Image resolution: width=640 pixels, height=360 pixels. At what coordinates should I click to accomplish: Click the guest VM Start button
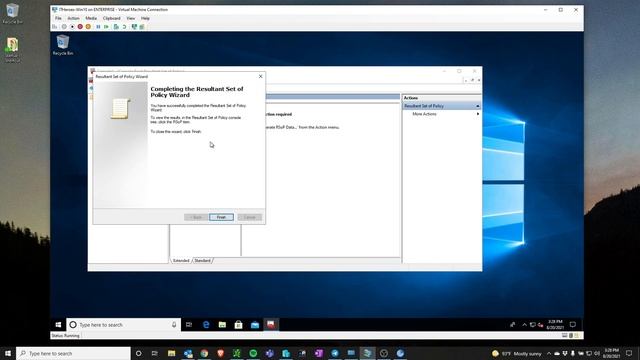58,325
